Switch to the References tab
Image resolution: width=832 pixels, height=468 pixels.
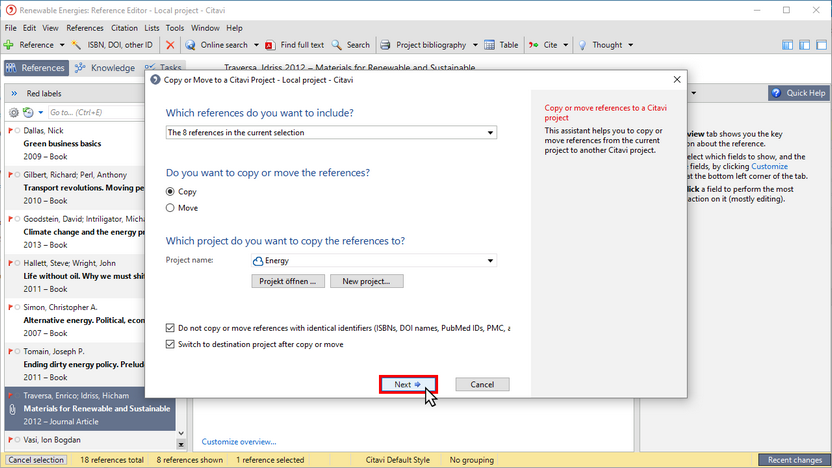point(36,68)
